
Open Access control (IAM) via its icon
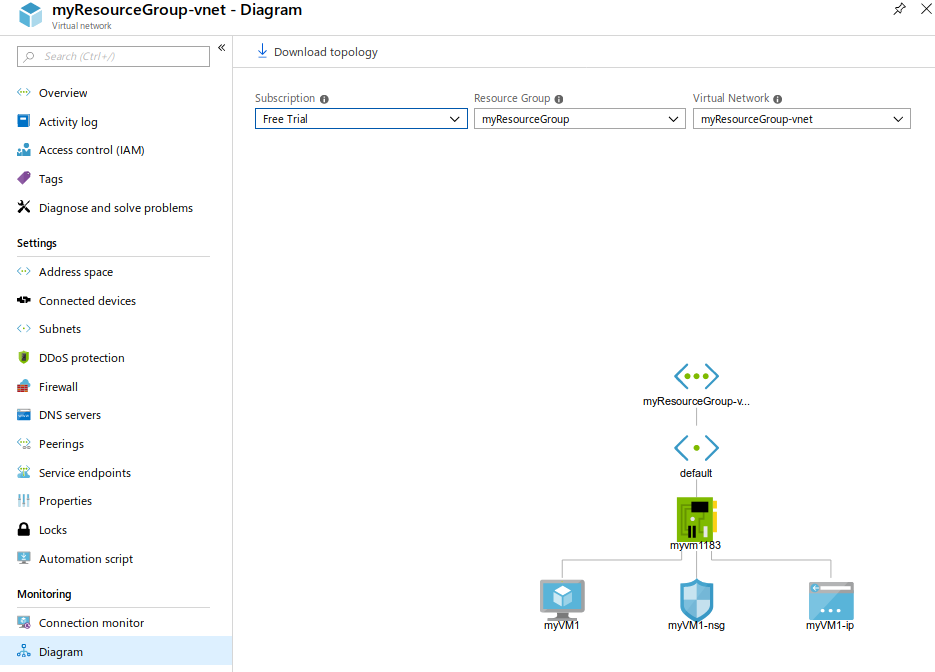(x=24, y=150)
